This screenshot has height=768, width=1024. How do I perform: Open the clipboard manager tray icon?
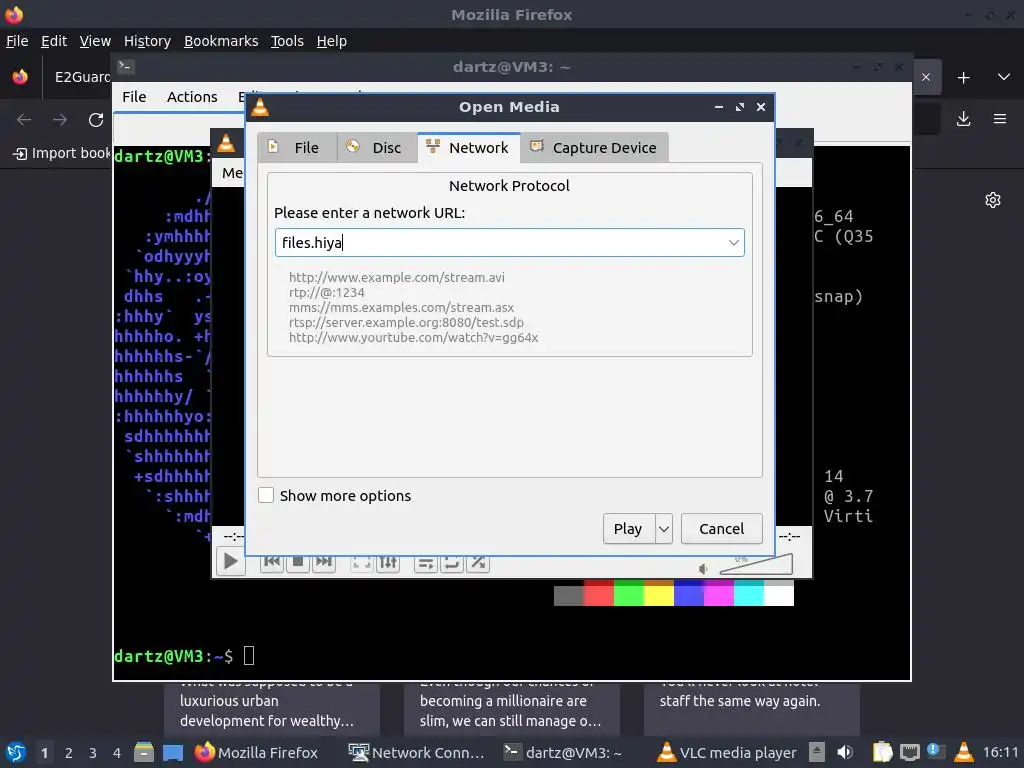[x=882, y=752]
